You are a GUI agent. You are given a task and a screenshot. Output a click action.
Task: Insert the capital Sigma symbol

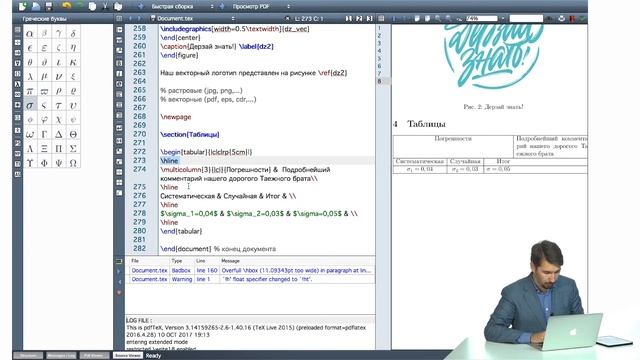pos(73,148)
